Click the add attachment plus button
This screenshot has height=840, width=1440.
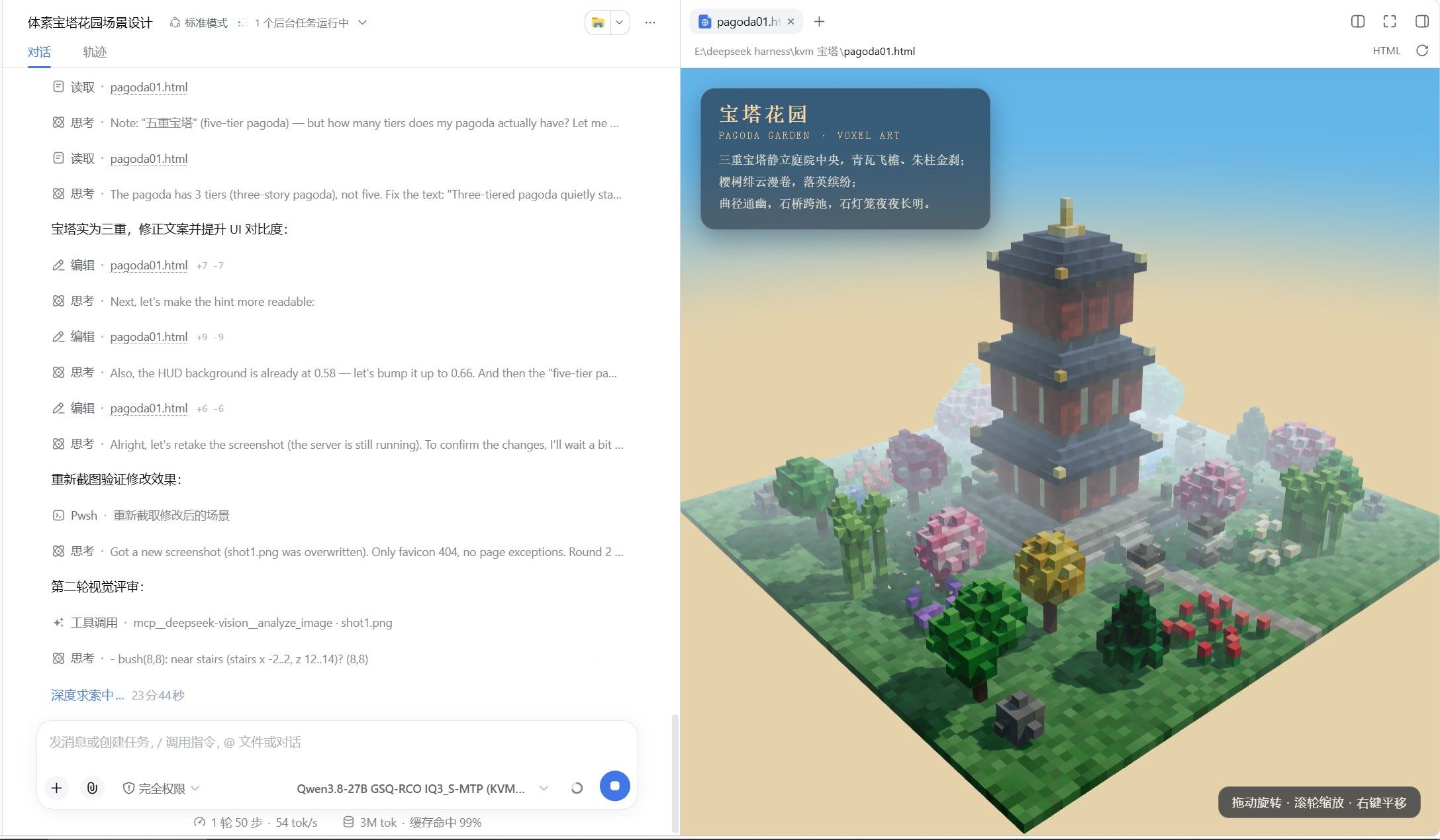[56, 788]
